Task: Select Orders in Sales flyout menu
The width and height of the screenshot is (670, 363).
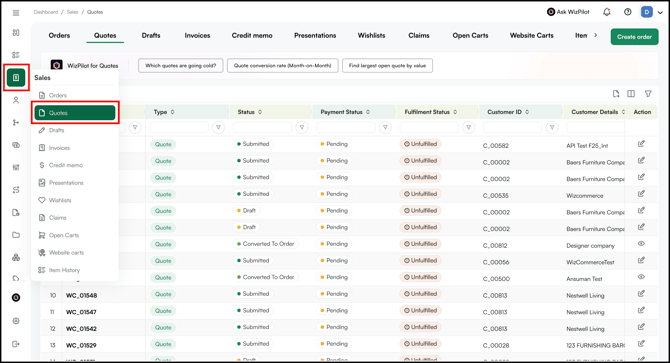Action: (x=75, y=95)
